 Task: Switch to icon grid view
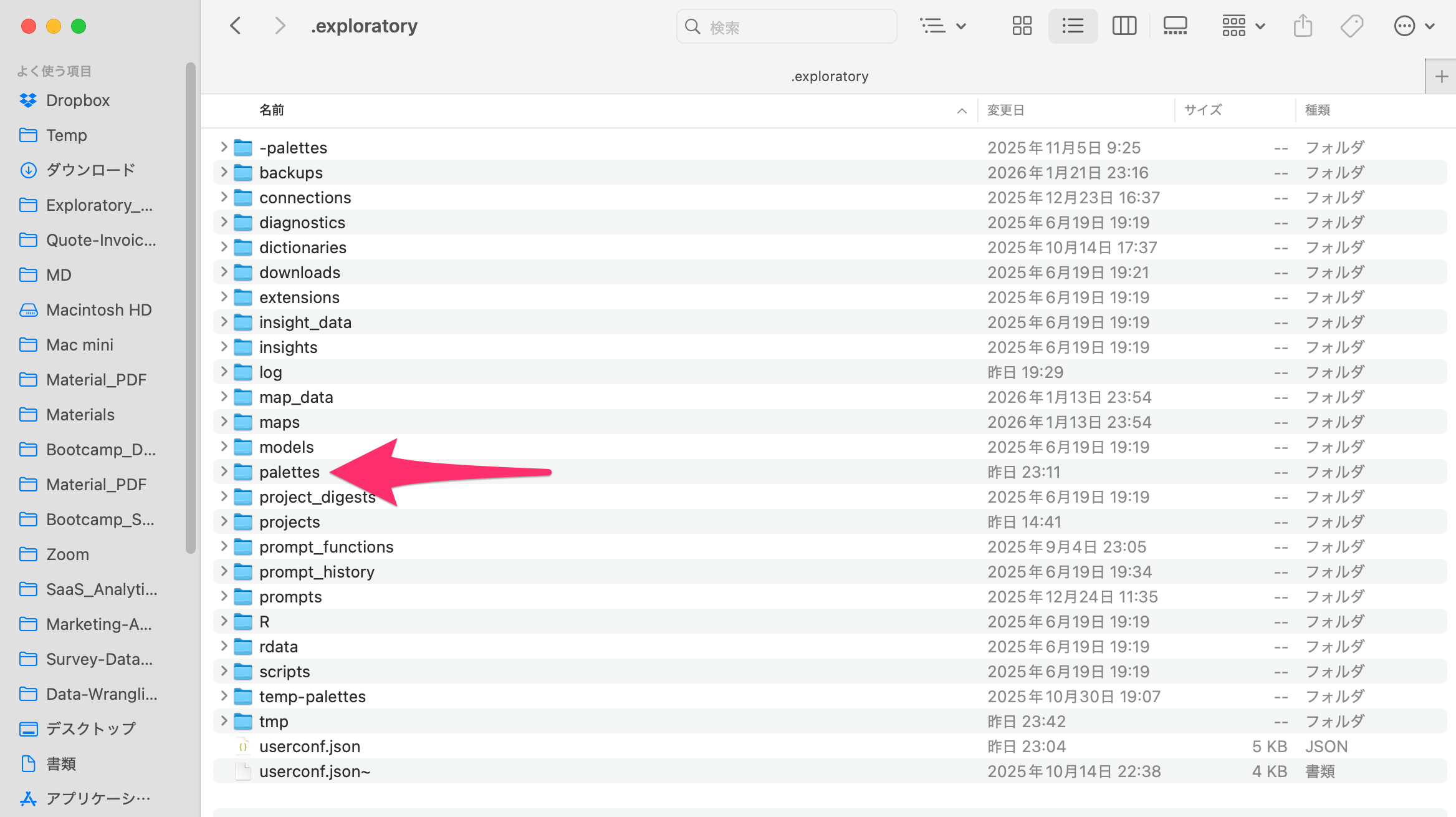[1022, 26]
